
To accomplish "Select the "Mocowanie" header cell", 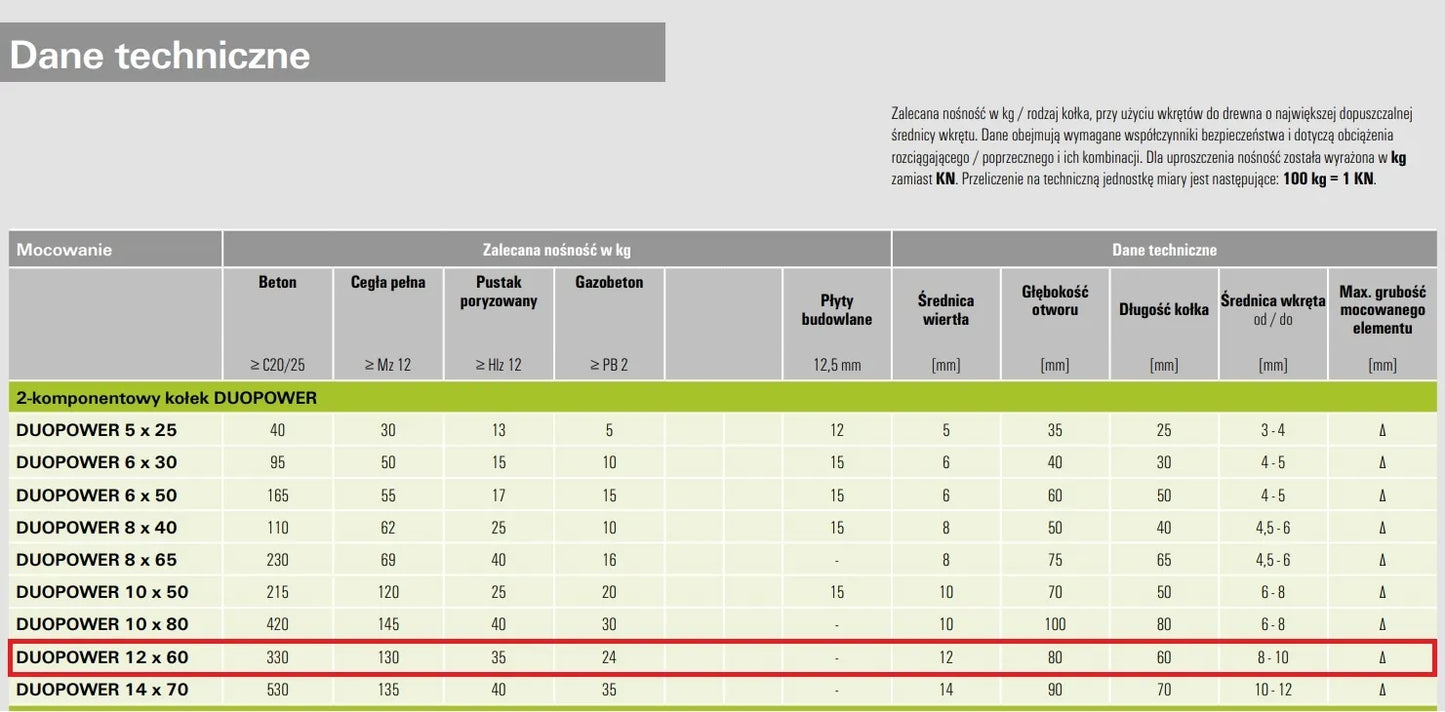I will 115,249.
